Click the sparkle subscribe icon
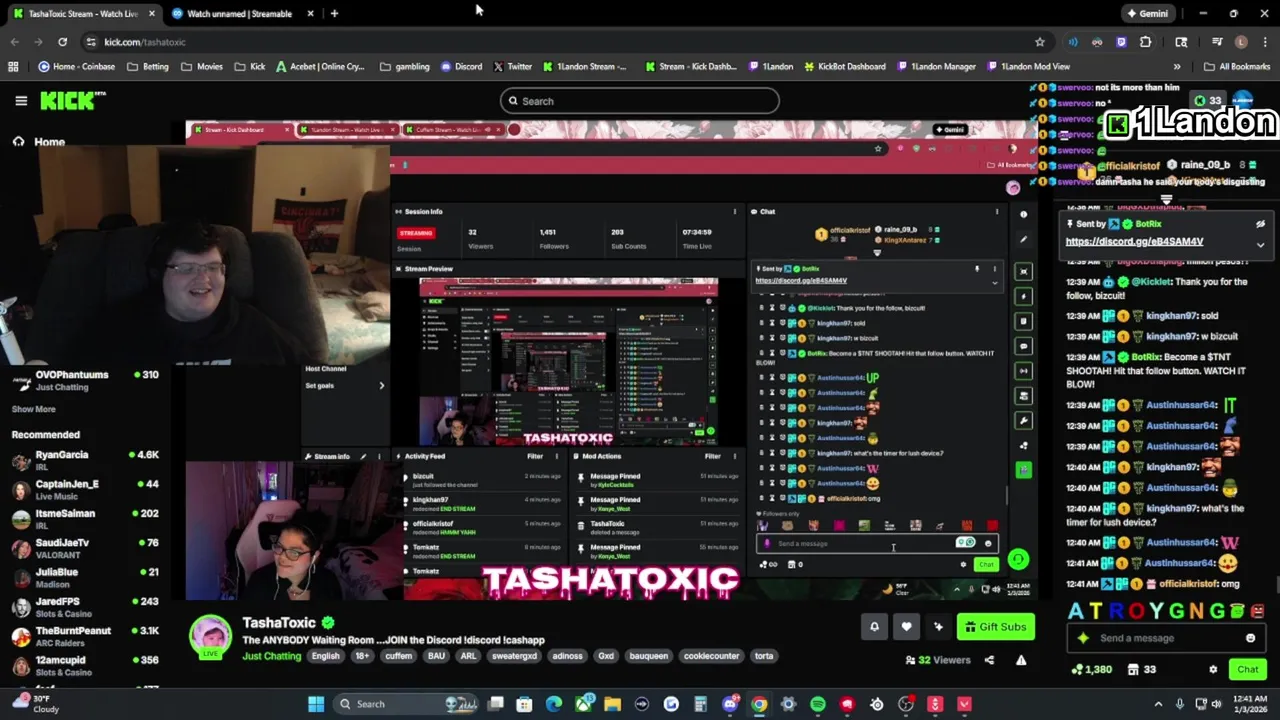Viewport: 1280px width, 720px height. 938,627
